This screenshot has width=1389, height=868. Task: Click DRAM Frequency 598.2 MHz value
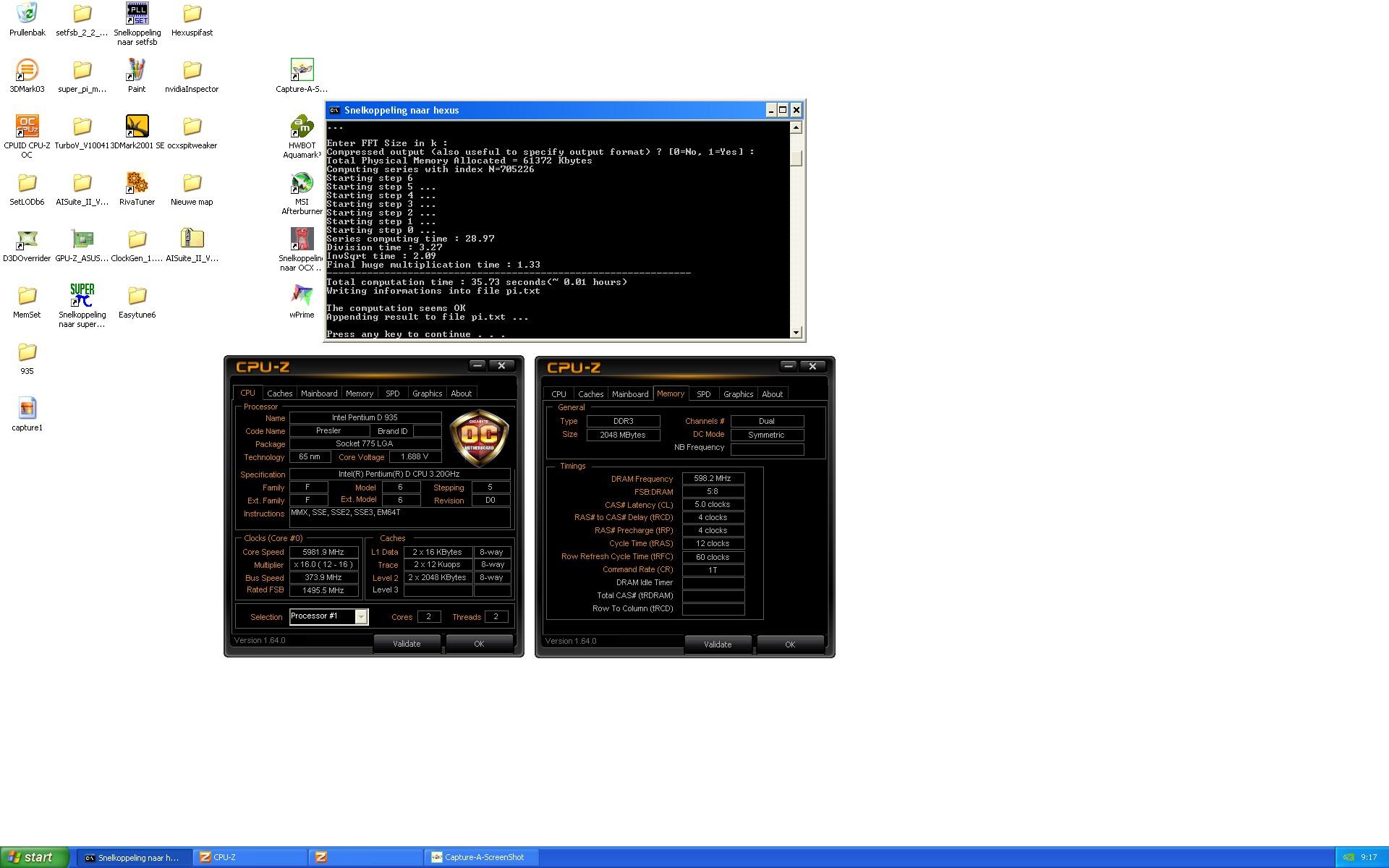coord(713,478)
